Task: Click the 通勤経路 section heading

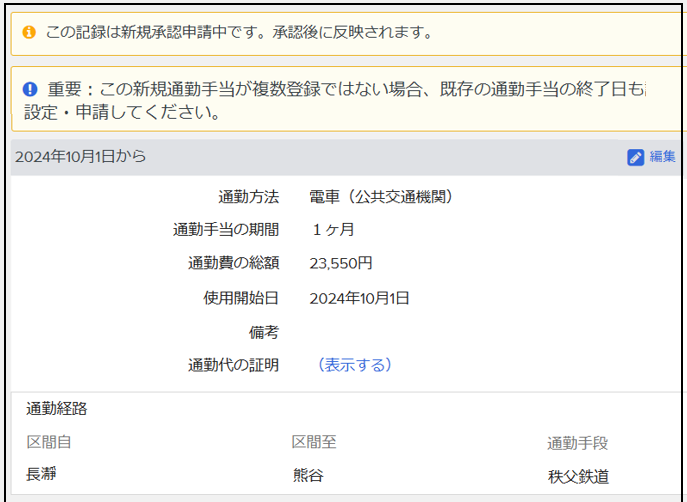Action: click(x=56, y=409)
